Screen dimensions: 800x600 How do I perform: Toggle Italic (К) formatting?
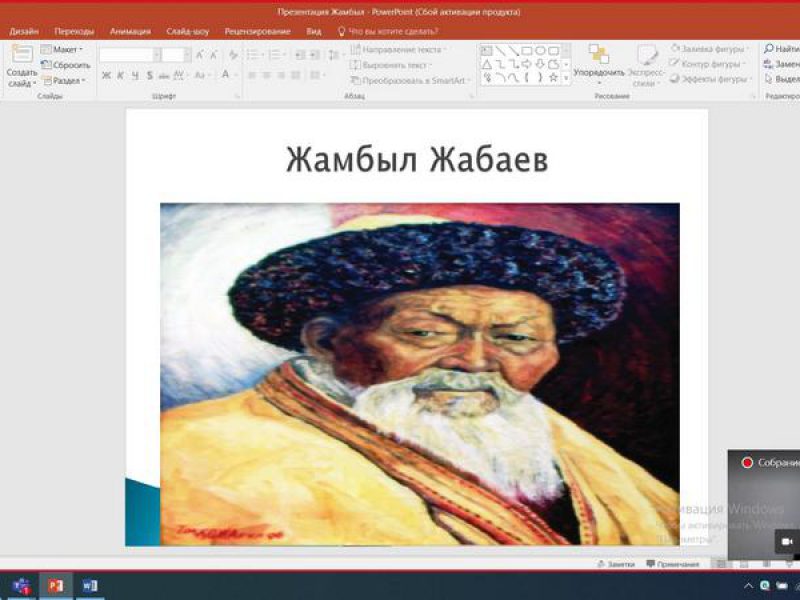point(120,76)
